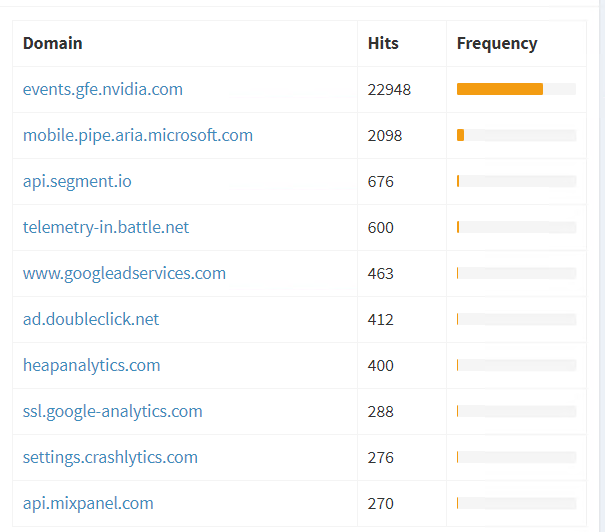Select the telemetry-in.battle.net link
The image size is (605, 532).
pyautogui.click(x=106, y=227)
